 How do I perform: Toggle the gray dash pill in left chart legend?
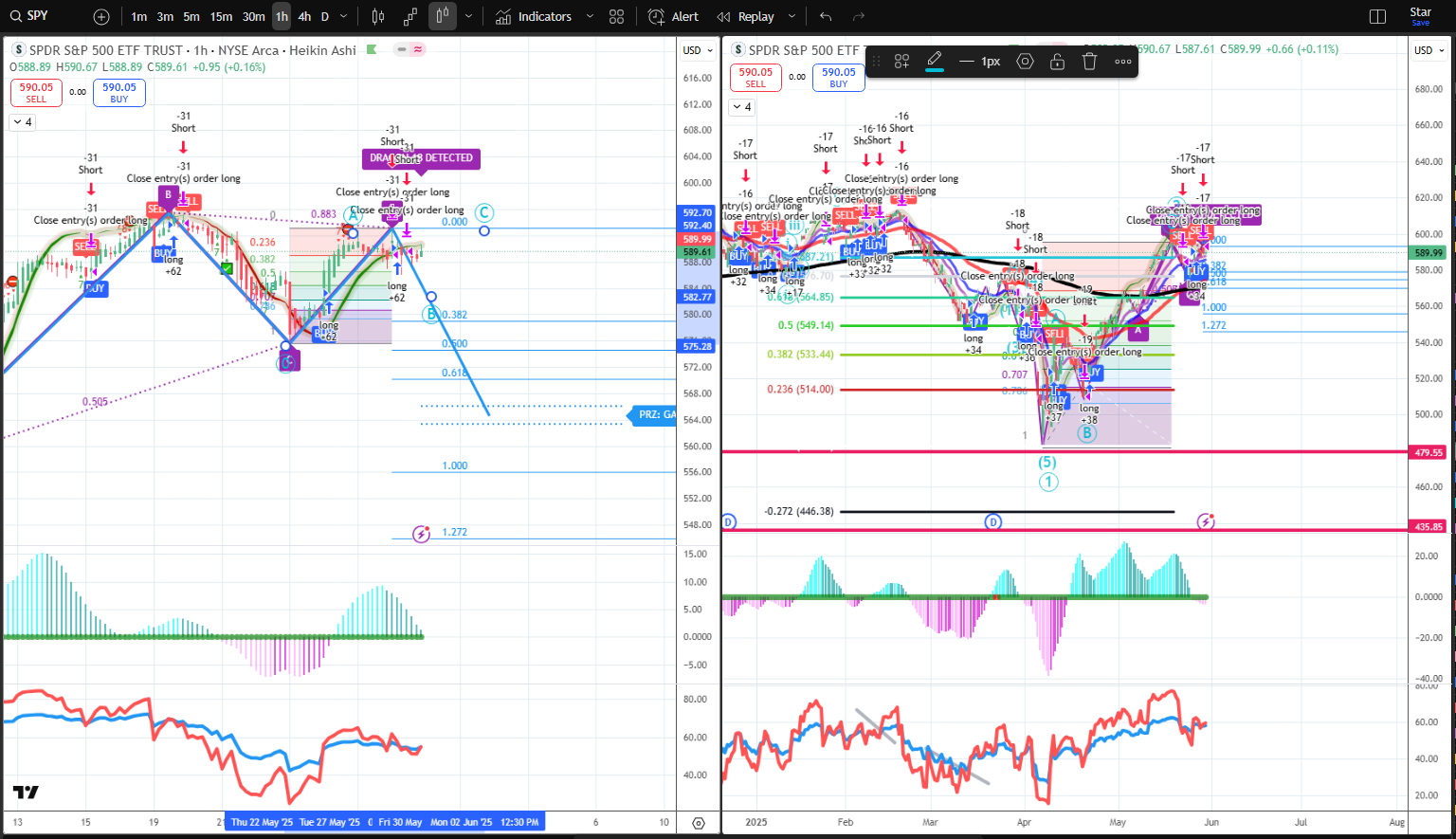pos(402,49)
